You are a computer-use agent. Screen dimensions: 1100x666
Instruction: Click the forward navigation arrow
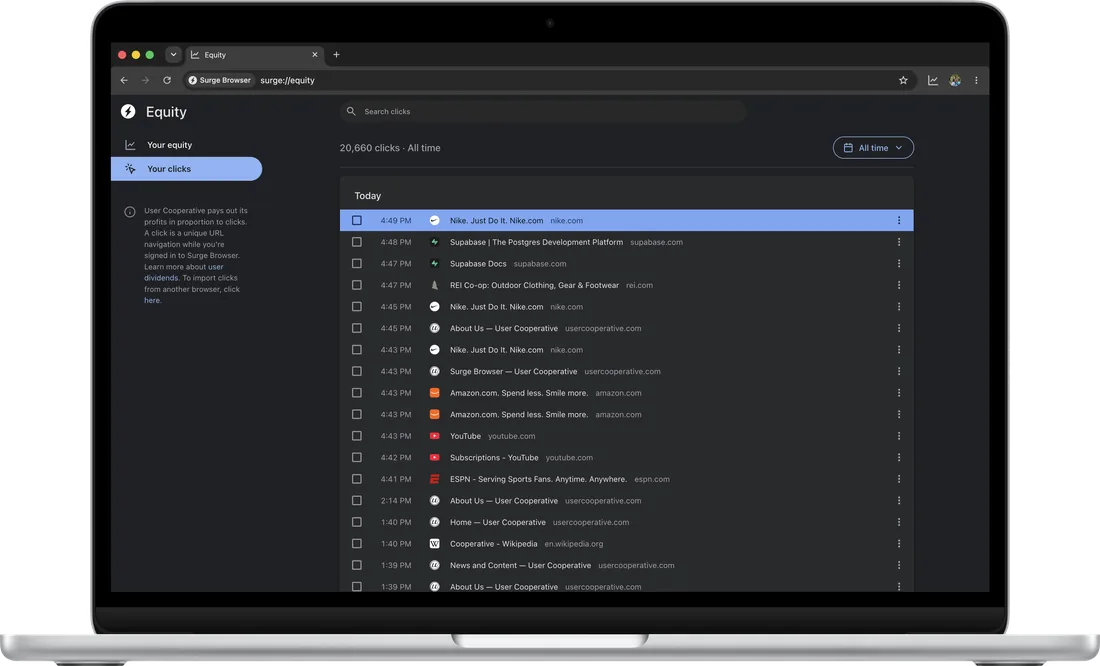point(145,81)
